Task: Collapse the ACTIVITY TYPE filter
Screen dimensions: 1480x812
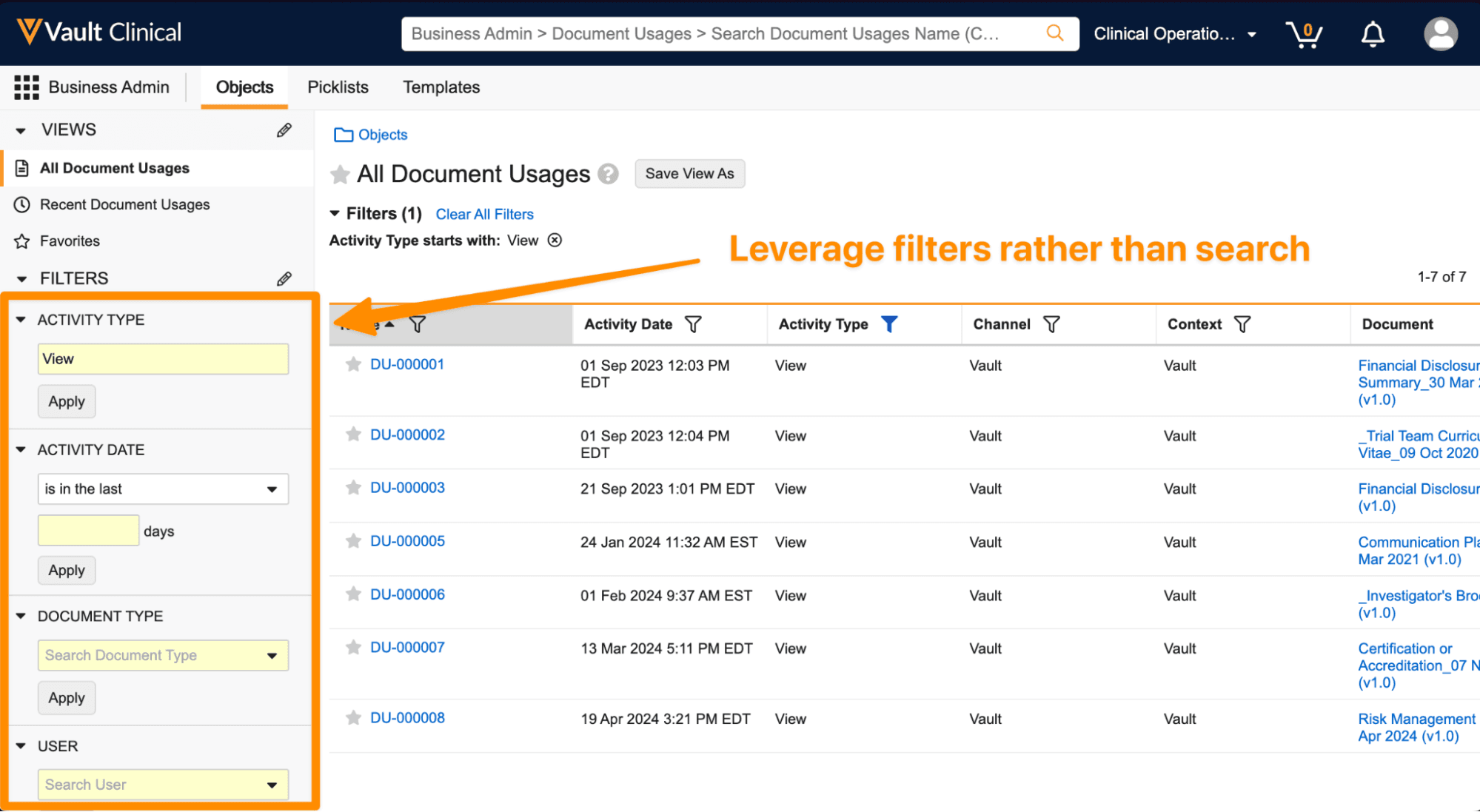Action: [x=21, y=320]
